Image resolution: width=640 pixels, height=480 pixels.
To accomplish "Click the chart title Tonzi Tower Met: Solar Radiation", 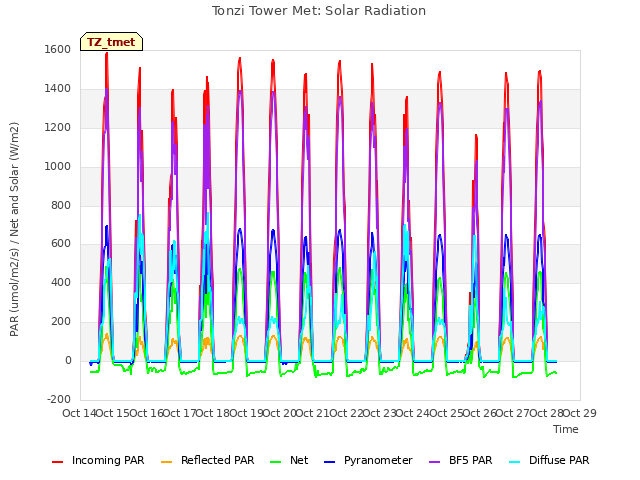I will coord(319,11).
